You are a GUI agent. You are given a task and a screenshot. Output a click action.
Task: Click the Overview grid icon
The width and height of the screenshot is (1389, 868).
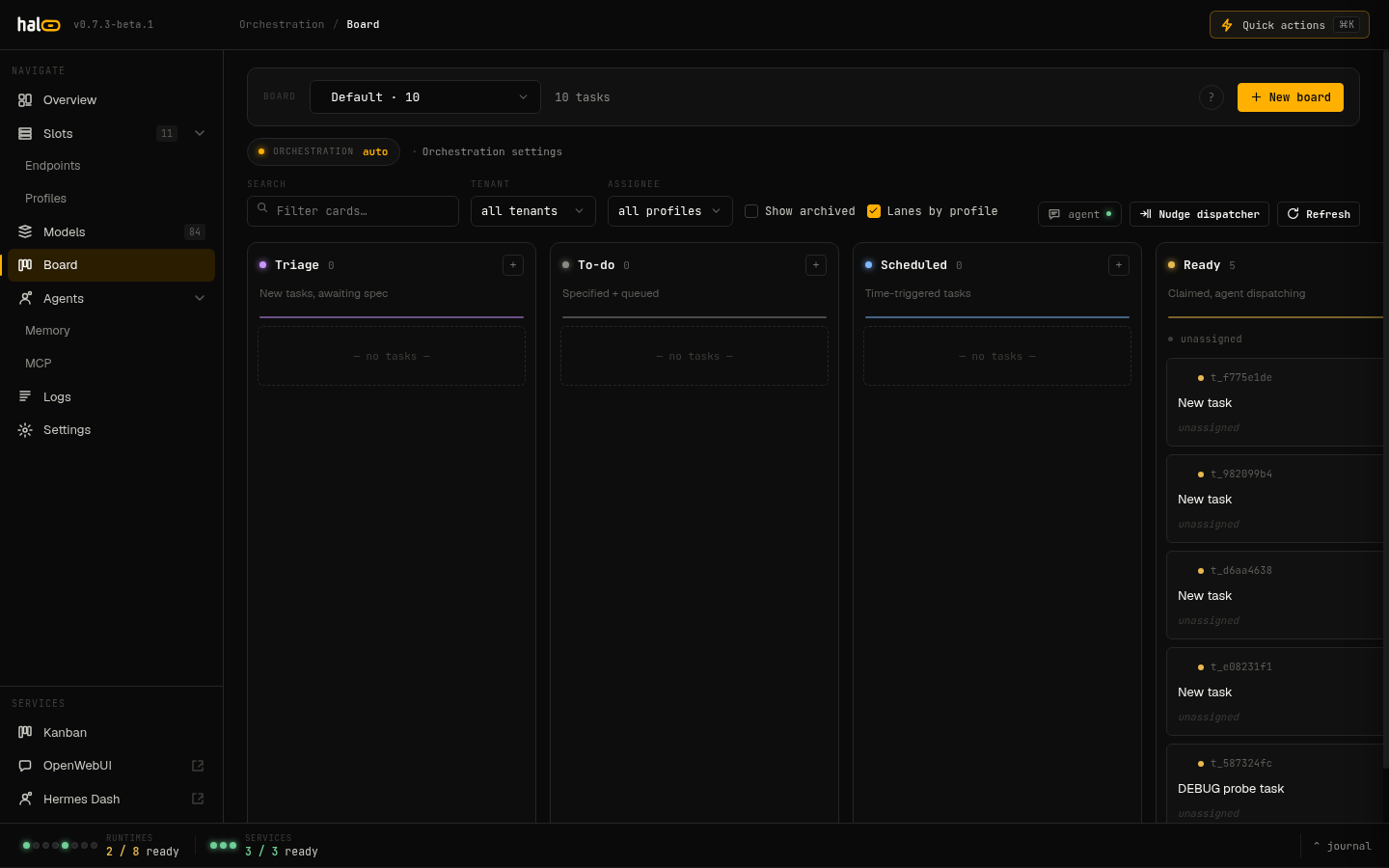tap(25, 100)
